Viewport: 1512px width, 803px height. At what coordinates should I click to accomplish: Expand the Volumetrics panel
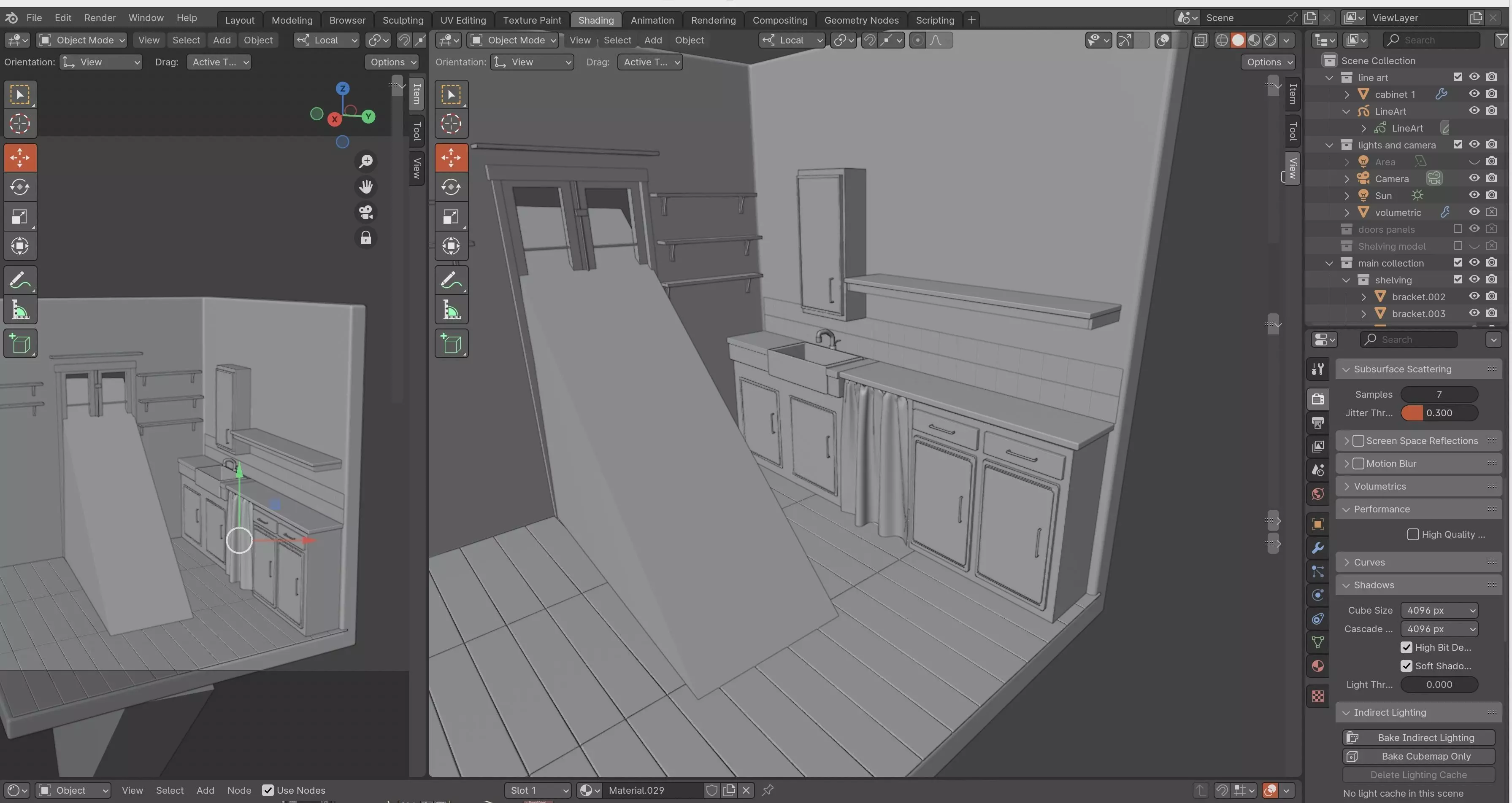(1380, 486)
